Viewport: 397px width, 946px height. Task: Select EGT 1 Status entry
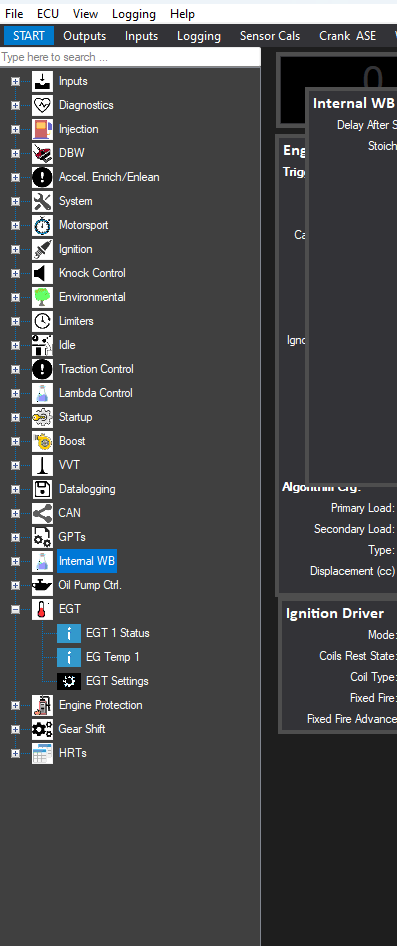118,633
